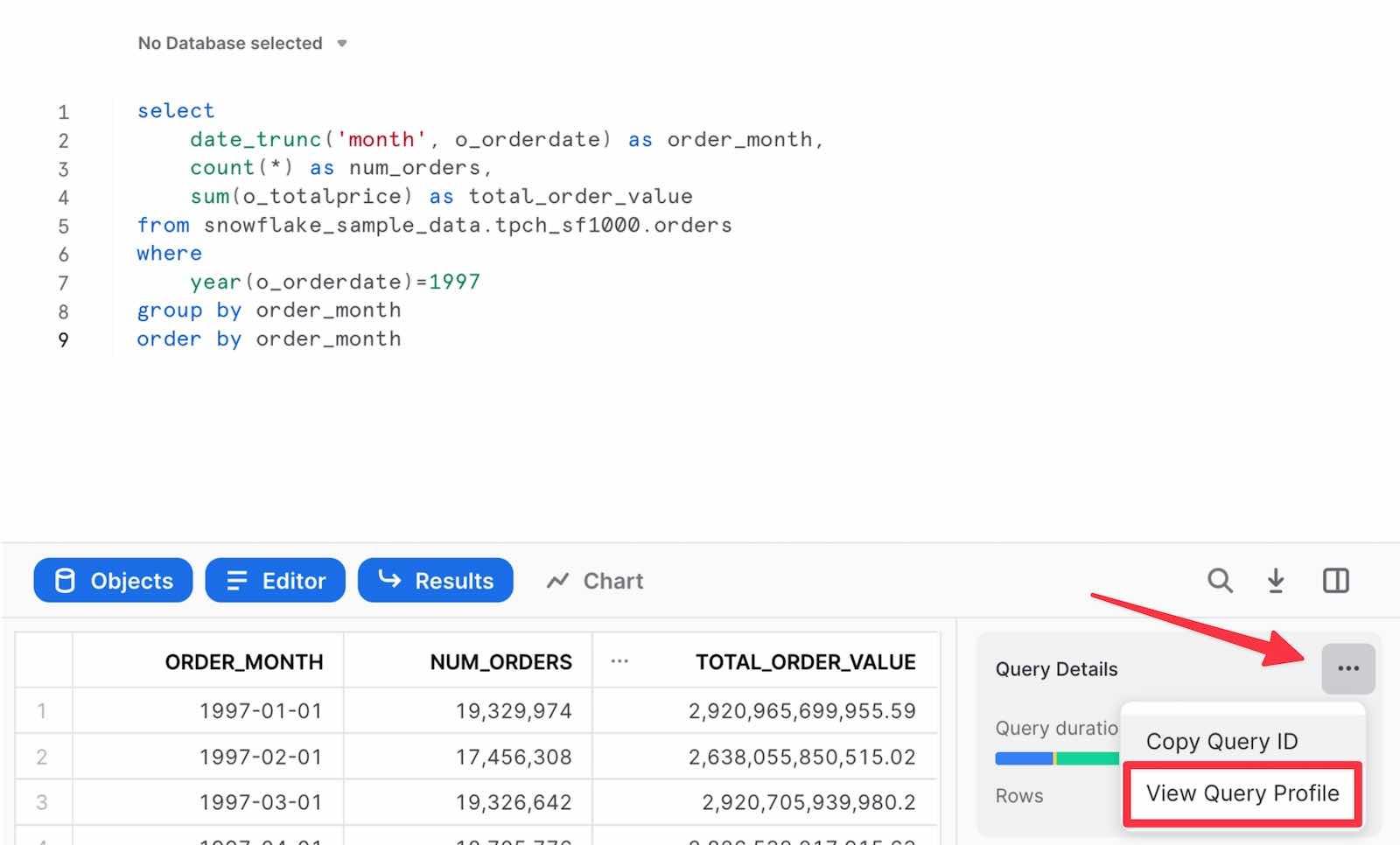Open the Objects panel
The image size is (1400, 845).
(112, 580)
